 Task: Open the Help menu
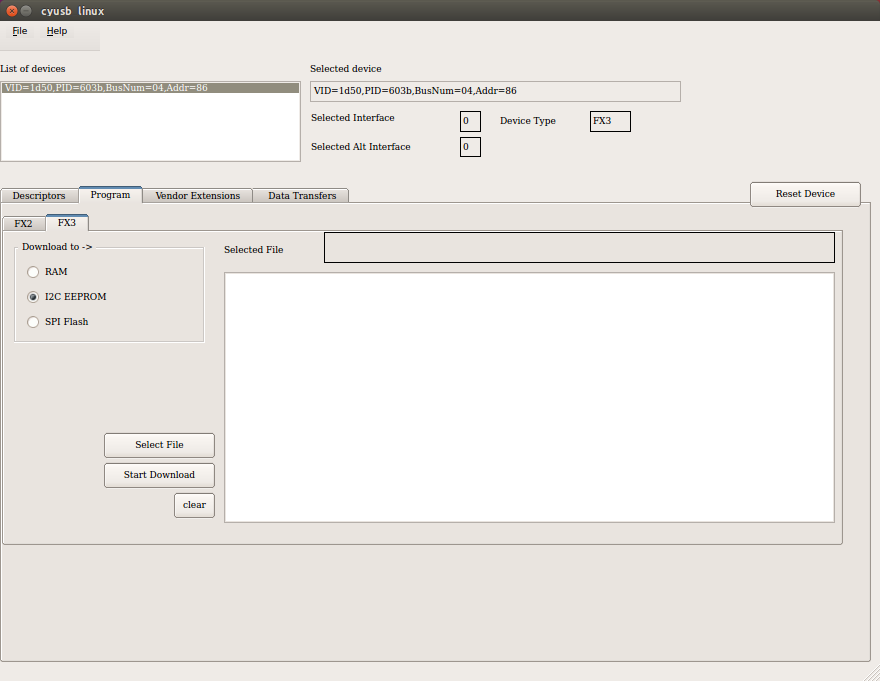pos(57,31)
